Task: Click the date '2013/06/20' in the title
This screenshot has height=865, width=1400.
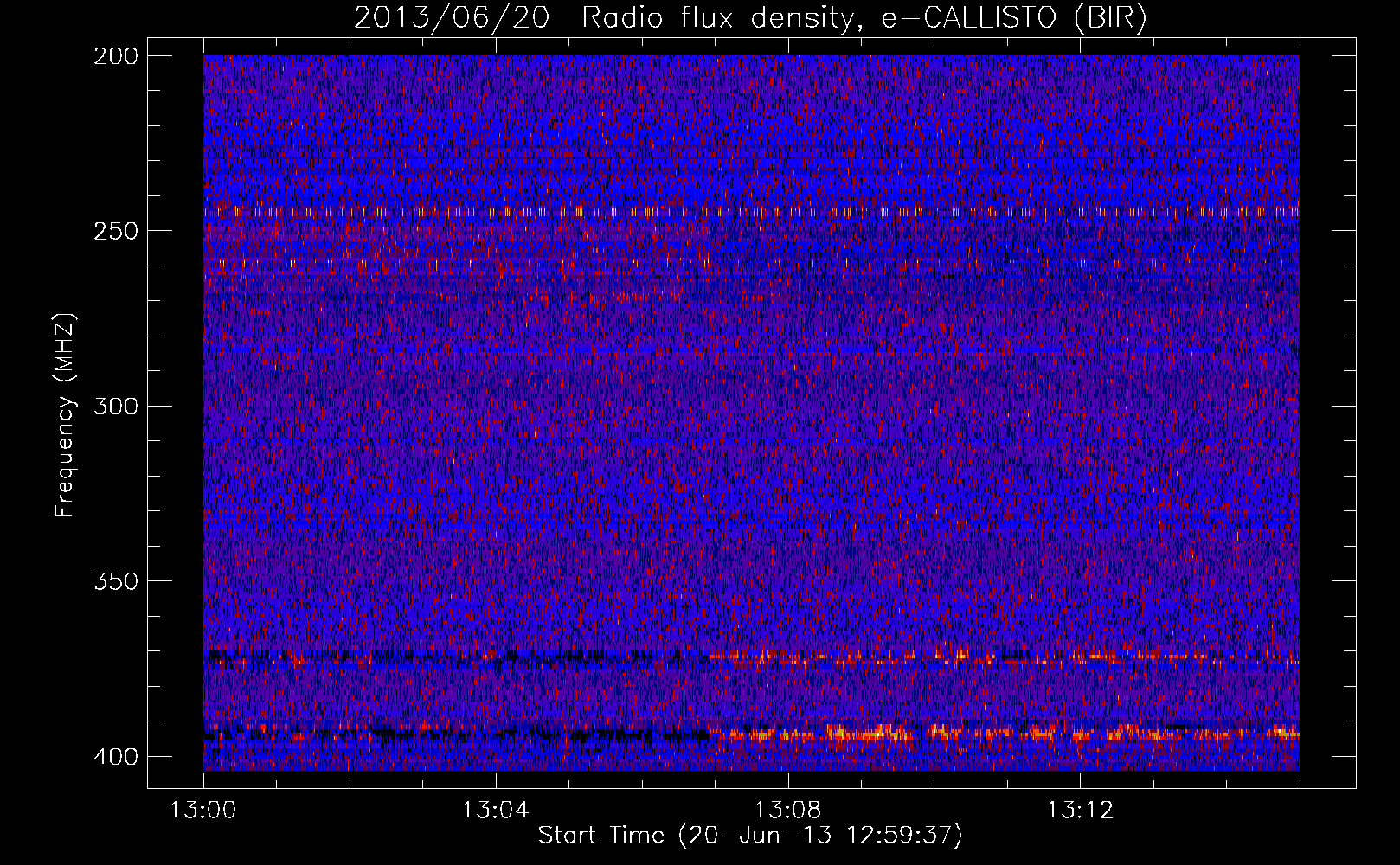Action: [451, 17]
